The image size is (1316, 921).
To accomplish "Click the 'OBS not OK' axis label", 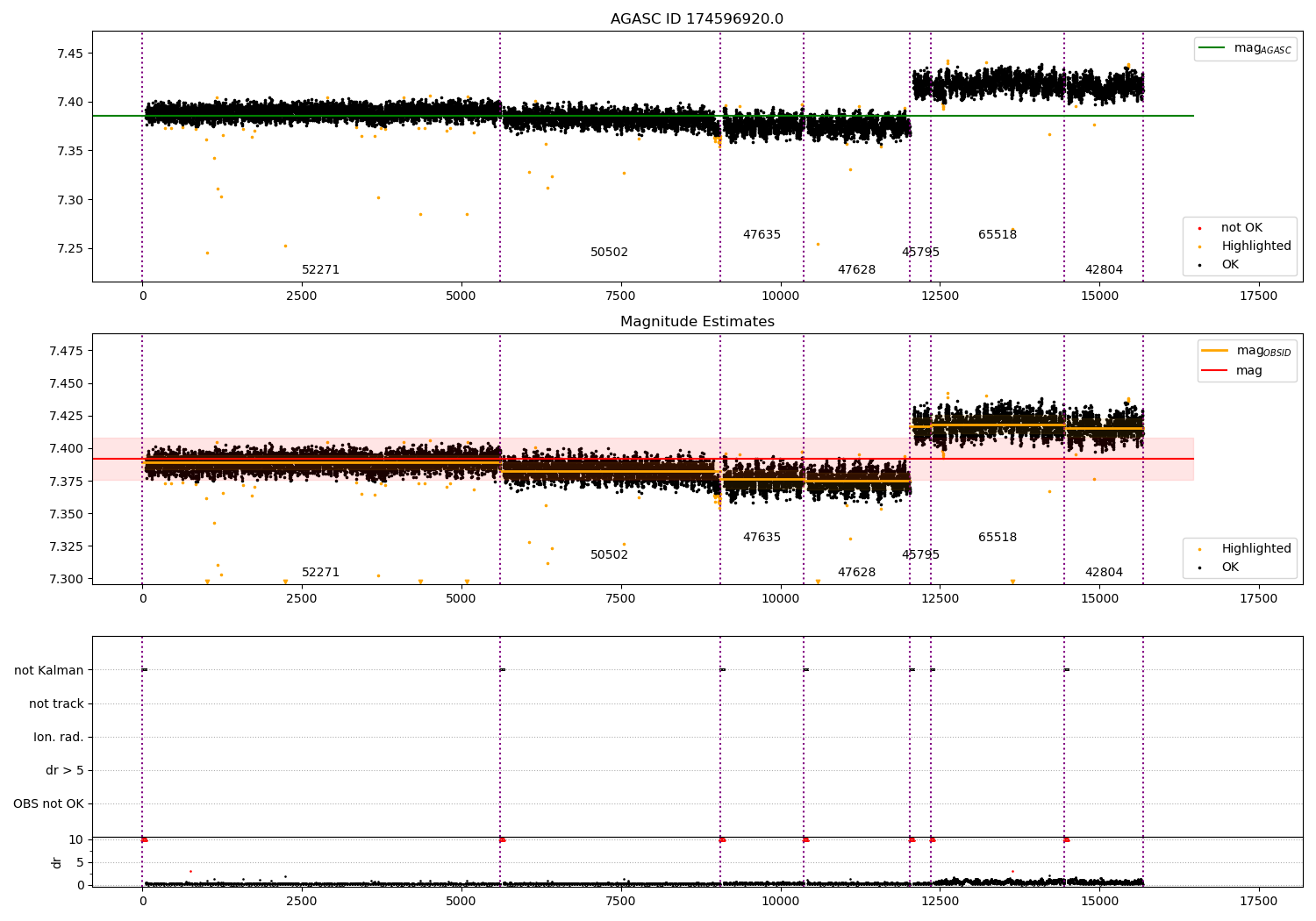I will tap(48, 803).
